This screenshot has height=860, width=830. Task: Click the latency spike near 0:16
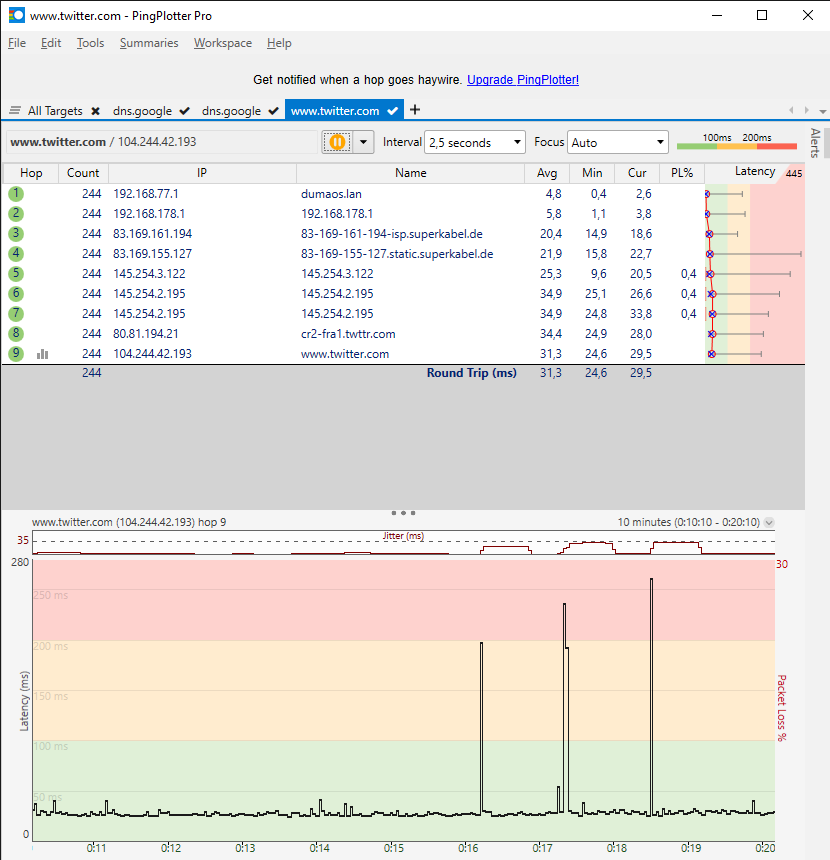[x=482, y=727]
